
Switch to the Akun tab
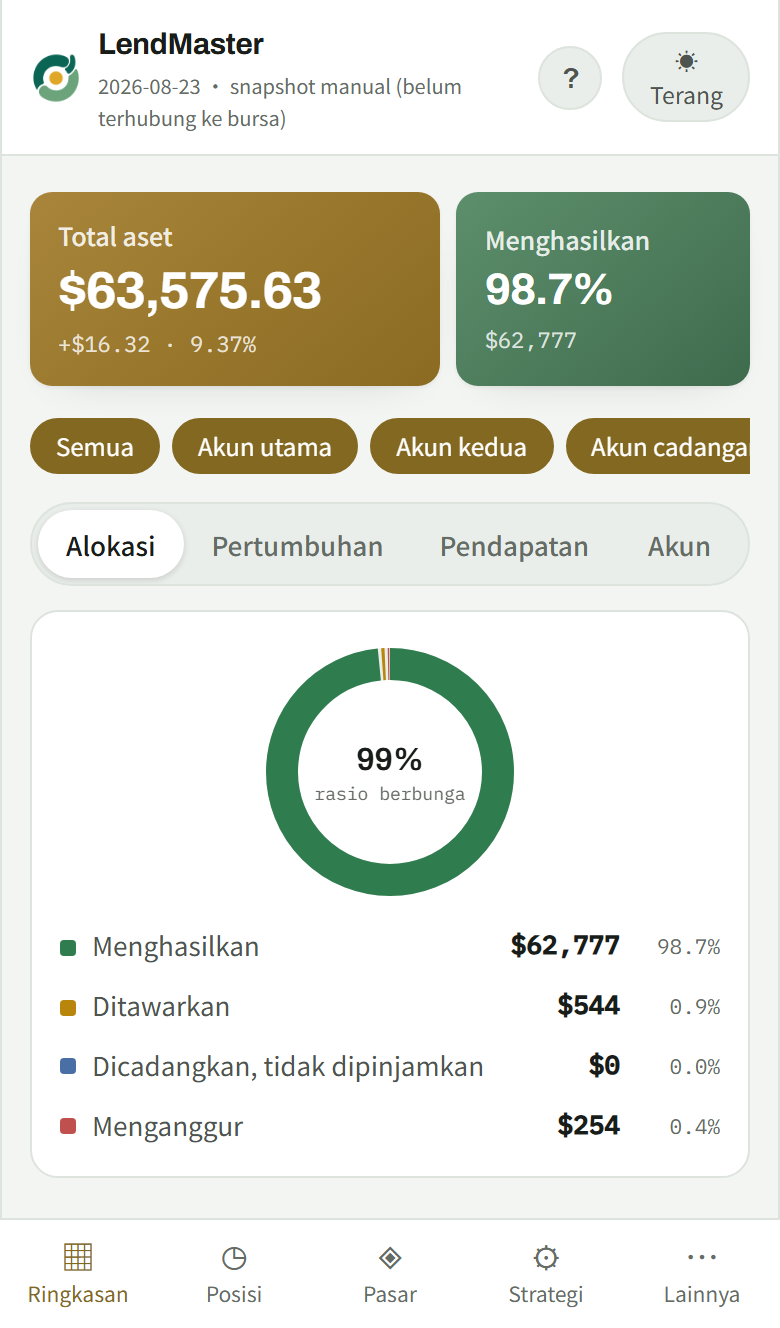tap(679, 545)
